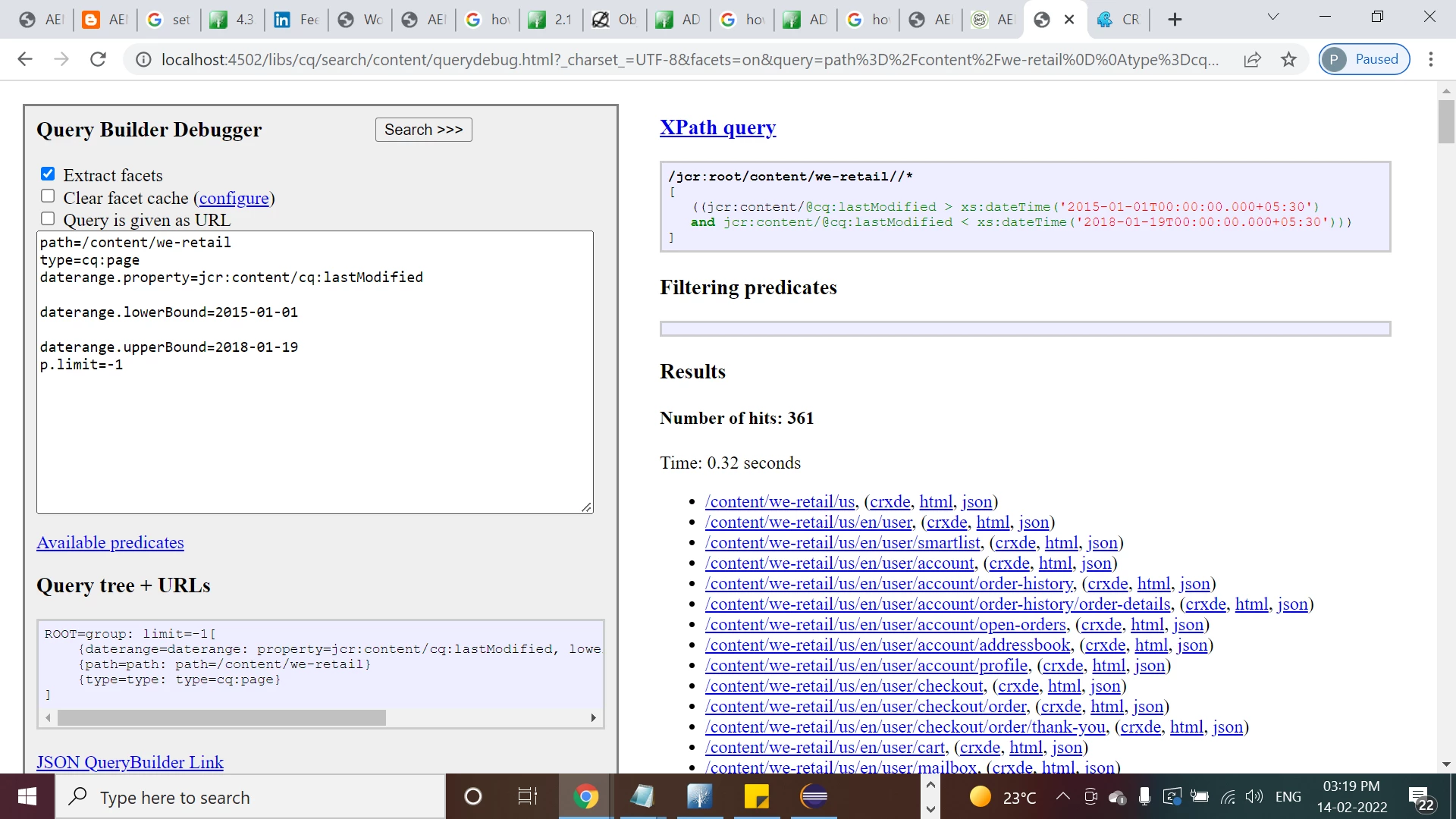Open Chrome from the Windows taskbar

(585, 797)
